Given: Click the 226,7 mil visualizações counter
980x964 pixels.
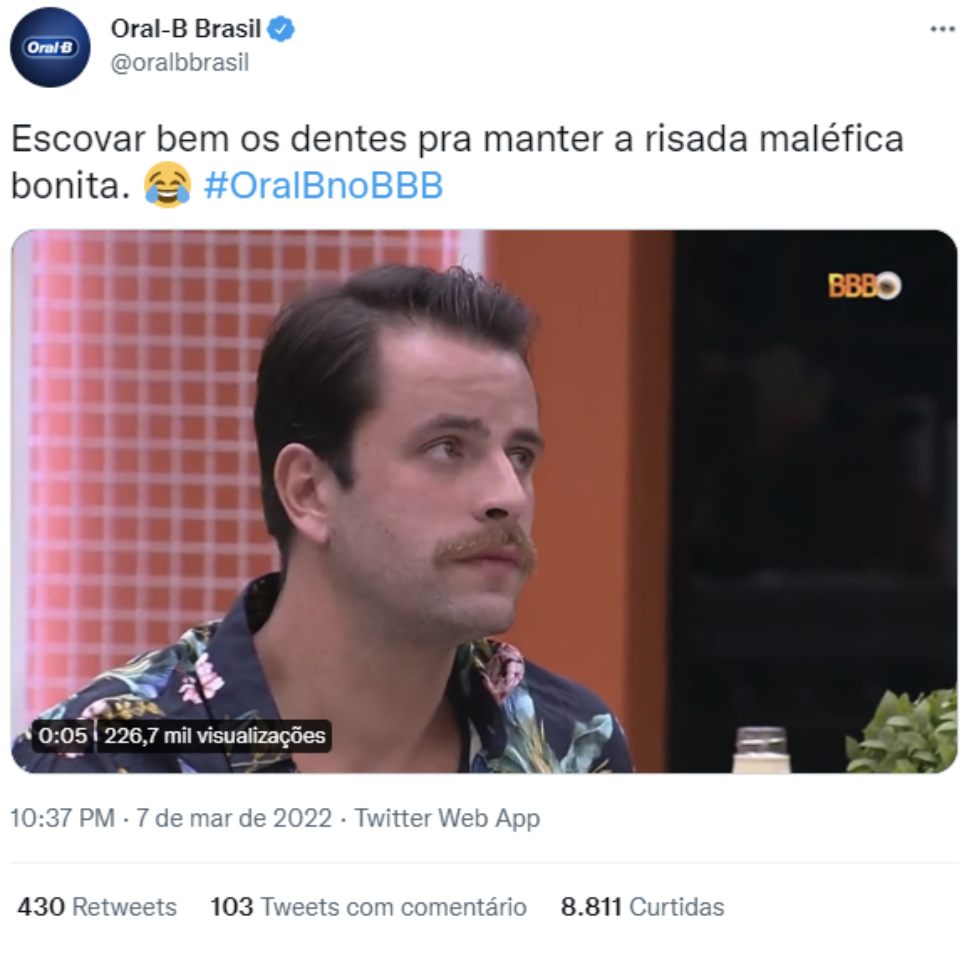Looking at the screenshot, I should point(214,735).
